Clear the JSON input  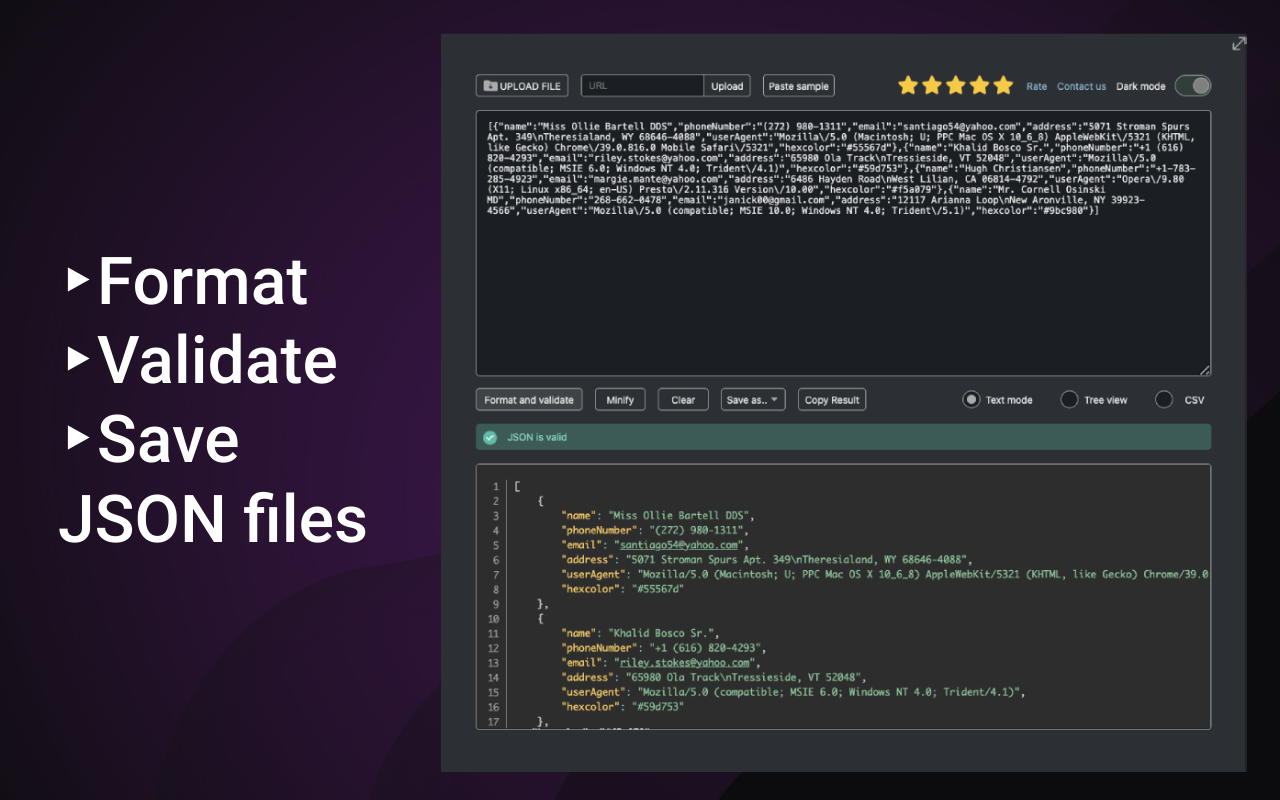point(683,399)
